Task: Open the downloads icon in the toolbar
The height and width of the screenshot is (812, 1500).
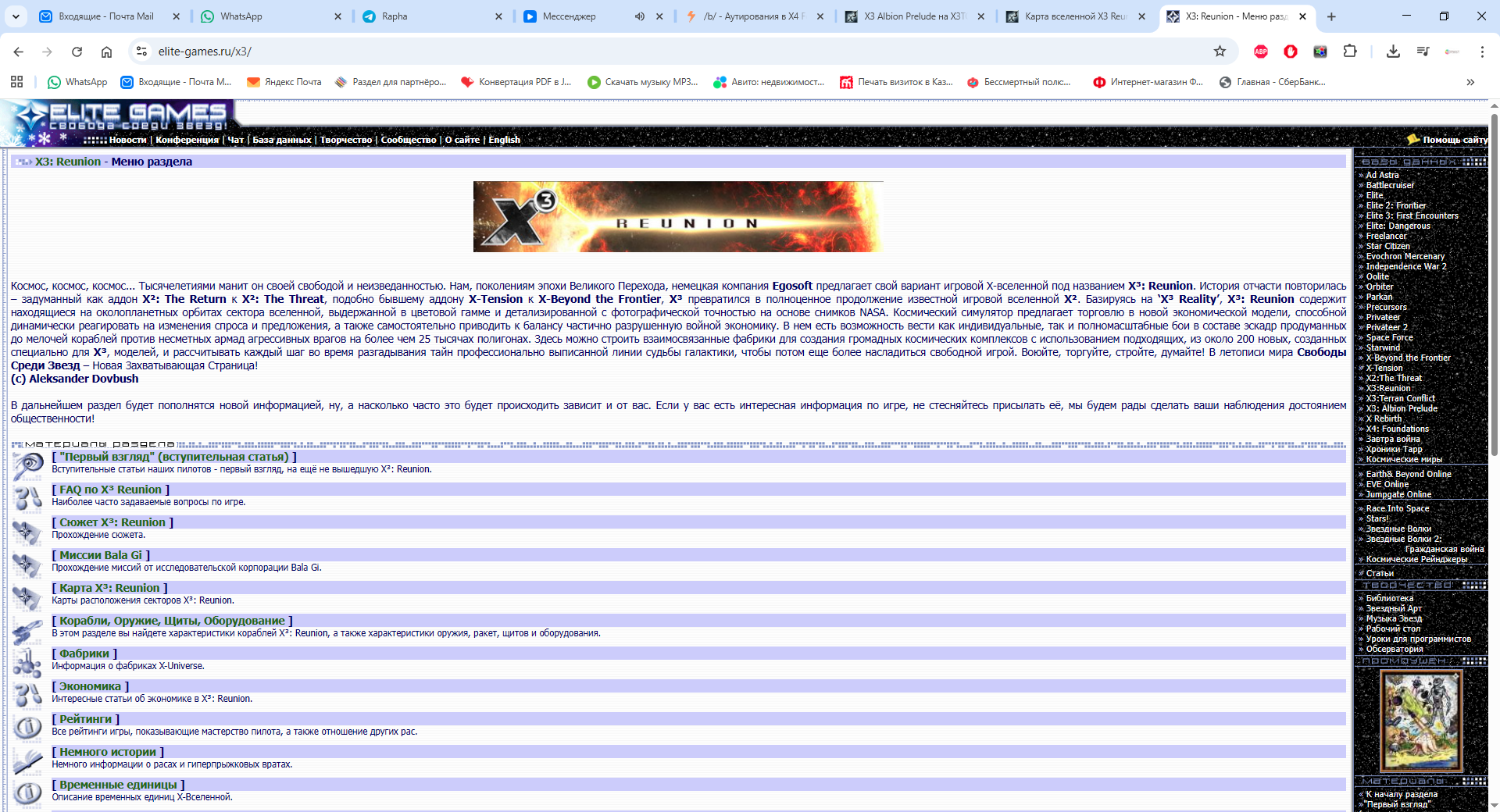Action: tap(1393, 52)
